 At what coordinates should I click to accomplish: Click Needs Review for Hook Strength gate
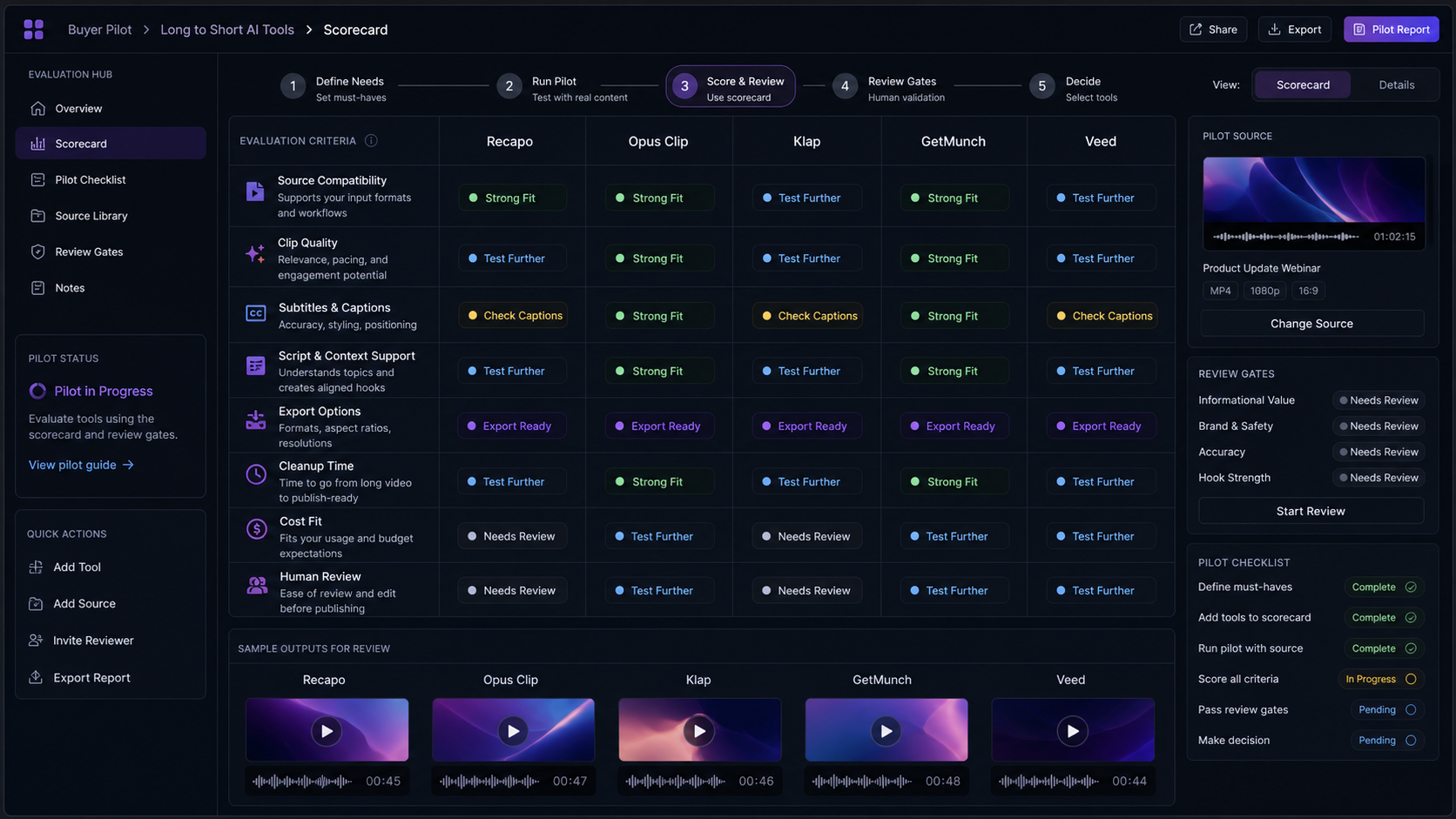click(1378, 478)
